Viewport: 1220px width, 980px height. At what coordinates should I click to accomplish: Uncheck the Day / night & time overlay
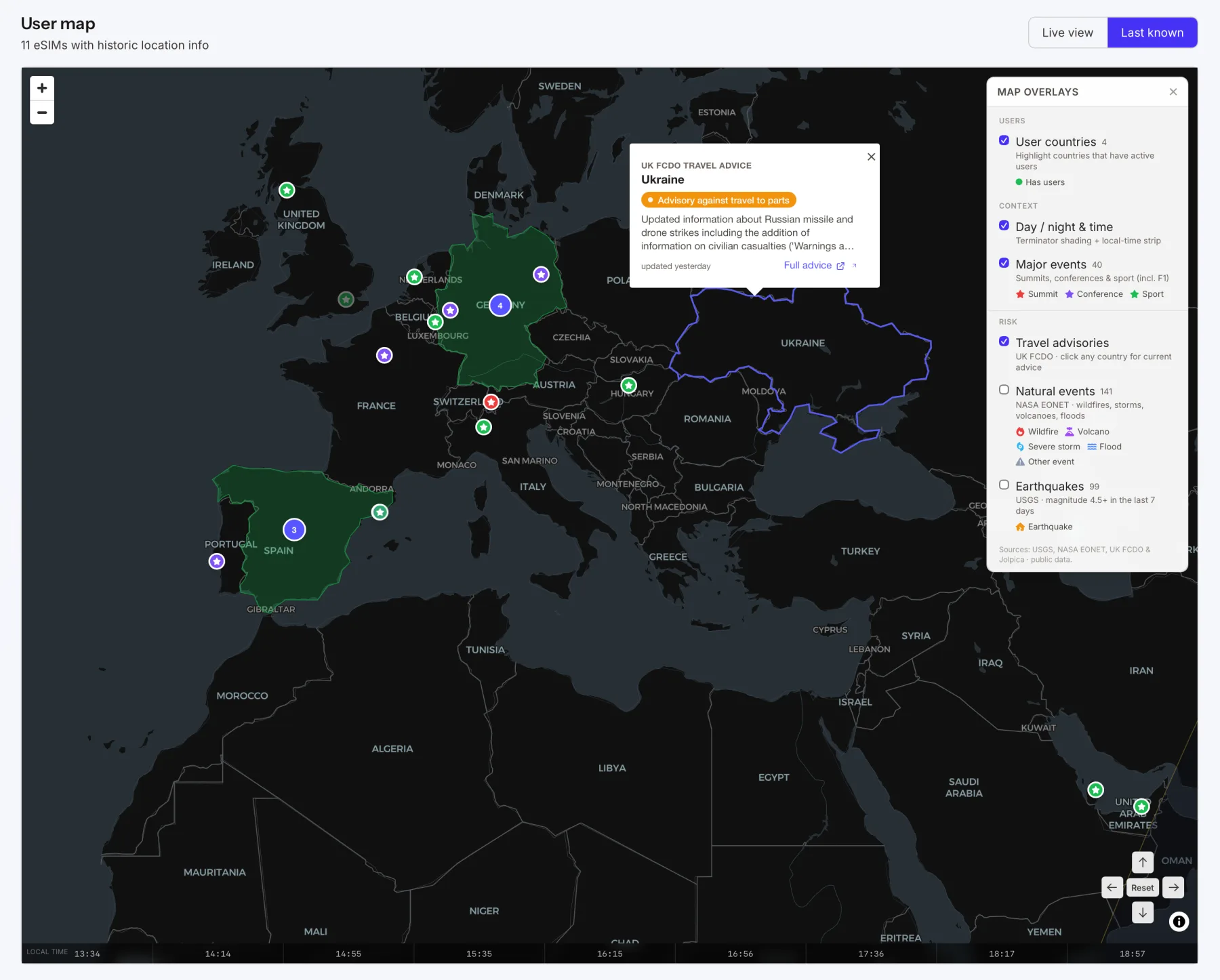point(1004,226)
